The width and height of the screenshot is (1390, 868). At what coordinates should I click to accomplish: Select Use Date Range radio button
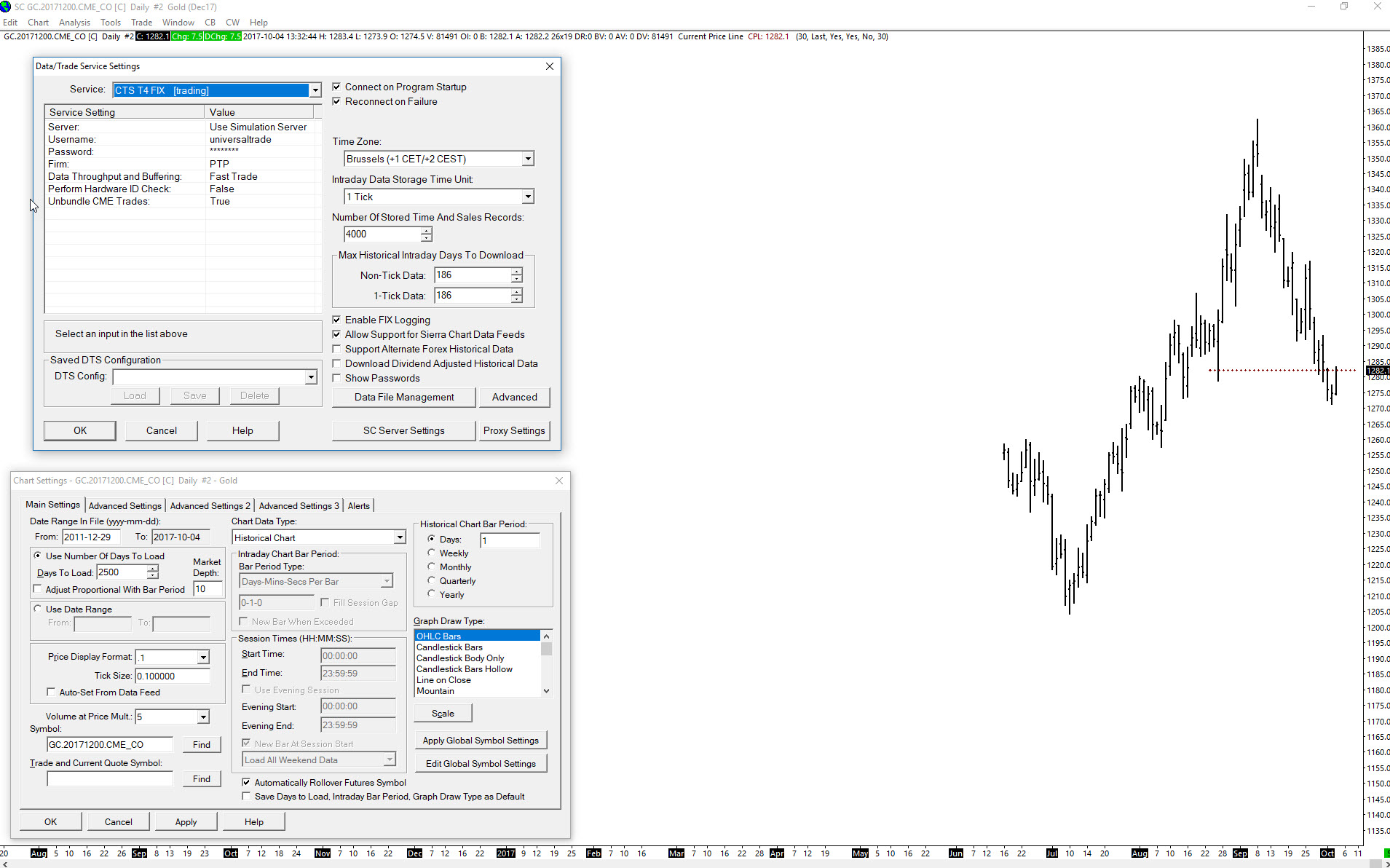[38, 609]
